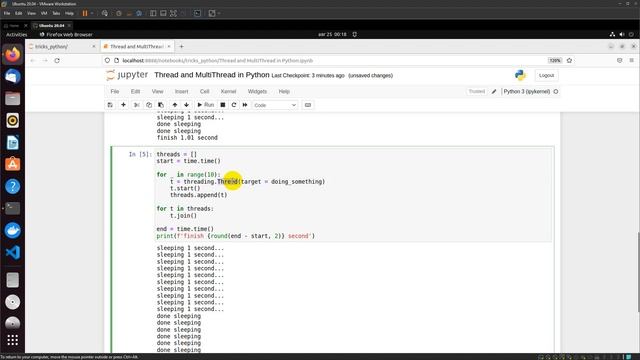This screenshot has height=360, width=640.
Task: Restart kernel and run all cells icon
Action: [x=245, y=105]
